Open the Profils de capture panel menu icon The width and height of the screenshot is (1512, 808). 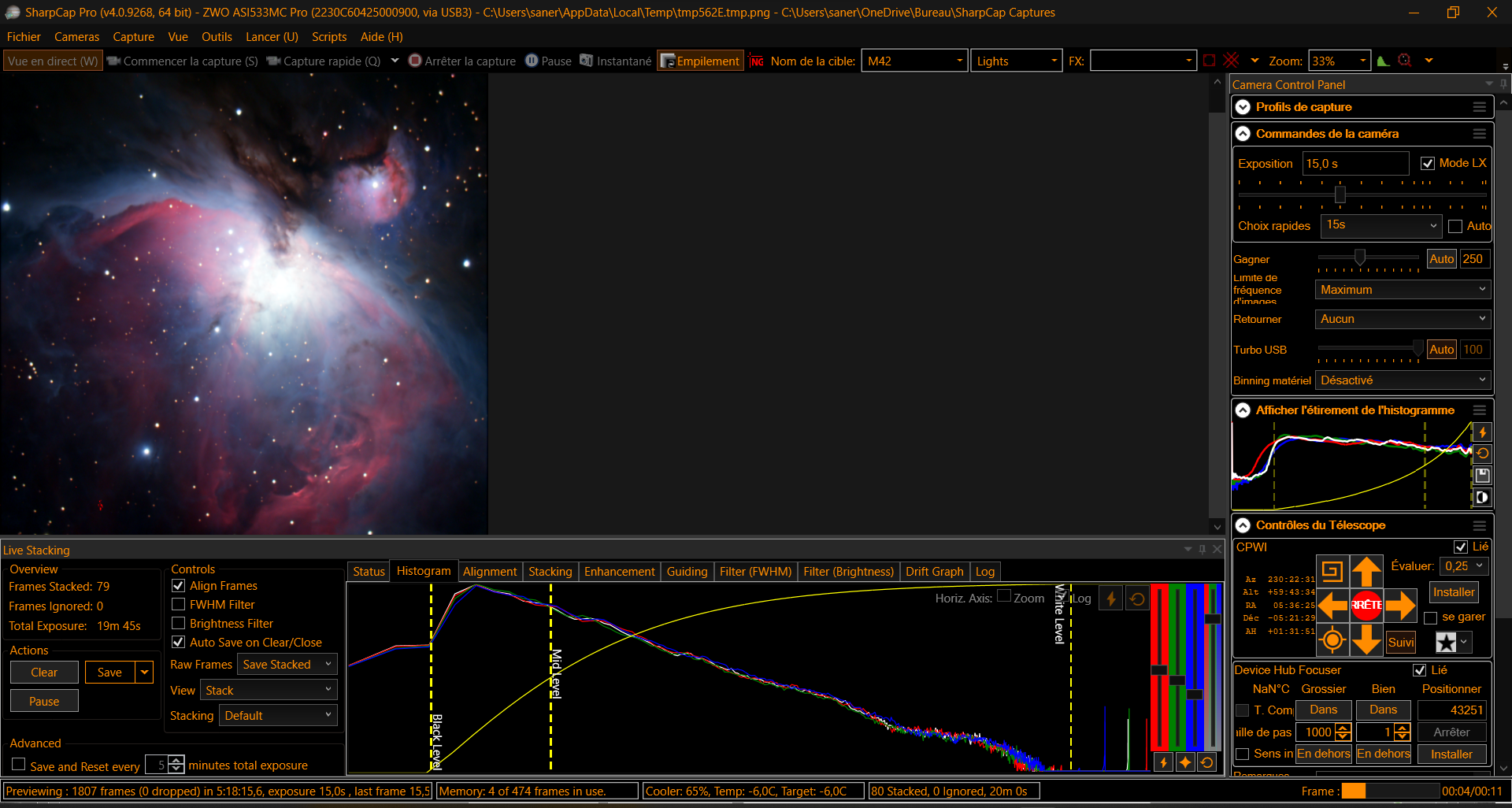point(1479,107)
